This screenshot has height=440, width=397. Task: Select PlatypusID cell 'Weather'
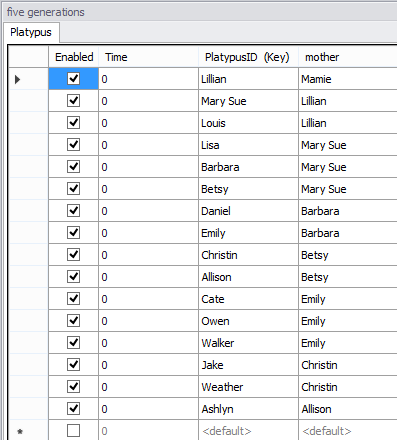coord(248,387)
